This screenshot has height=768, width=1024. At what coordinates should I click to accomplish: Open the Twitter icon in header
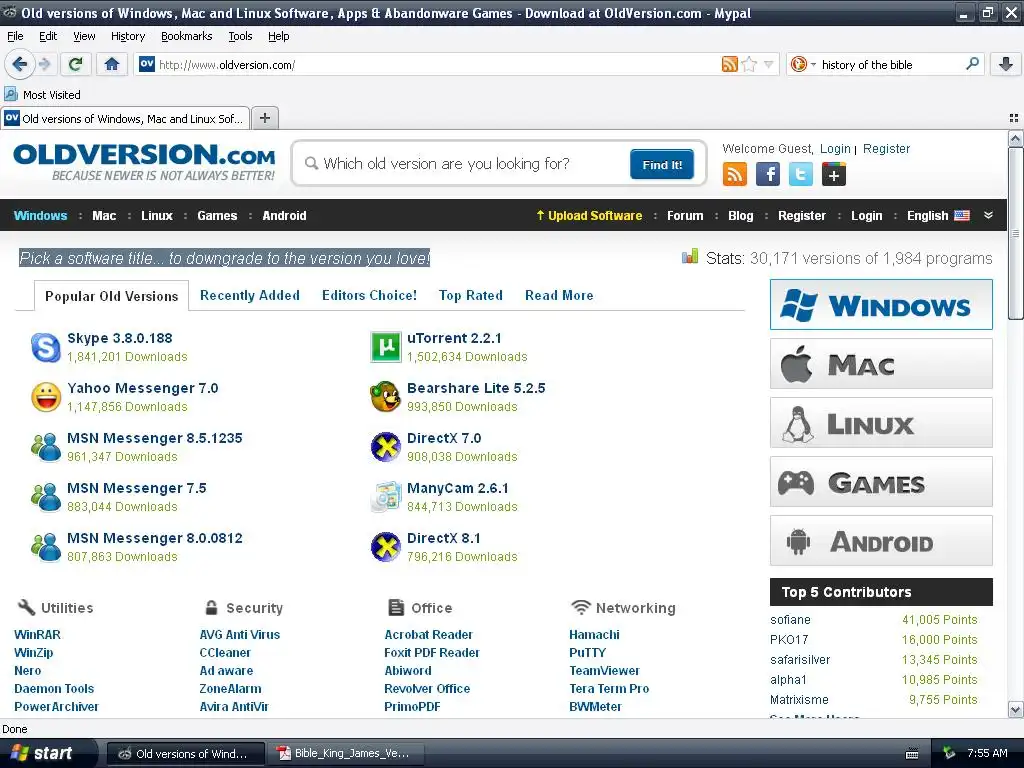(801, 174)
